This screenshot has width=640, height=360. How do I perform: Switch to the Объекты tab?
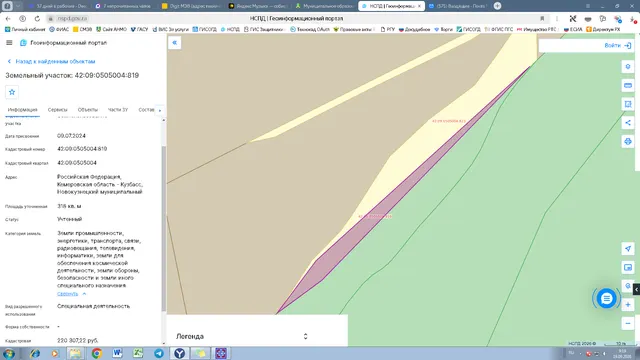88,110
